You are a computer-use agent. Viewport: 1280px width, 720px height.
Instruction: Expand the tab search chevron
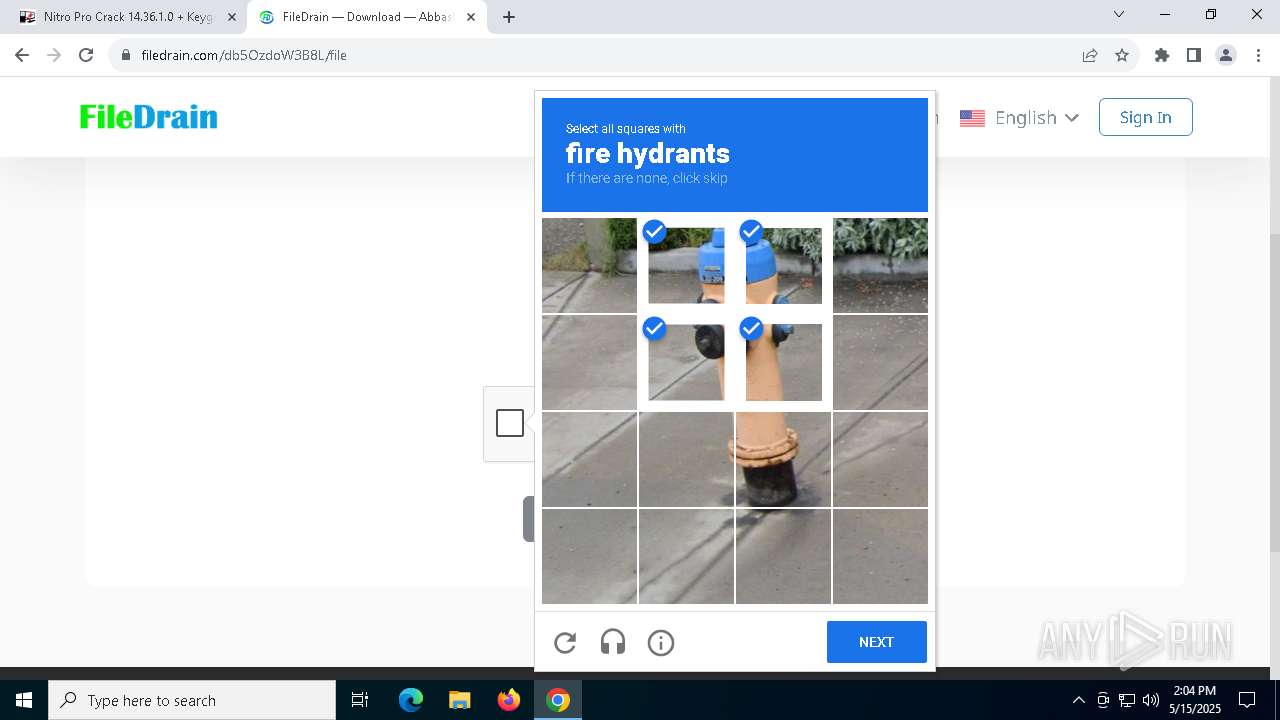1119,14
